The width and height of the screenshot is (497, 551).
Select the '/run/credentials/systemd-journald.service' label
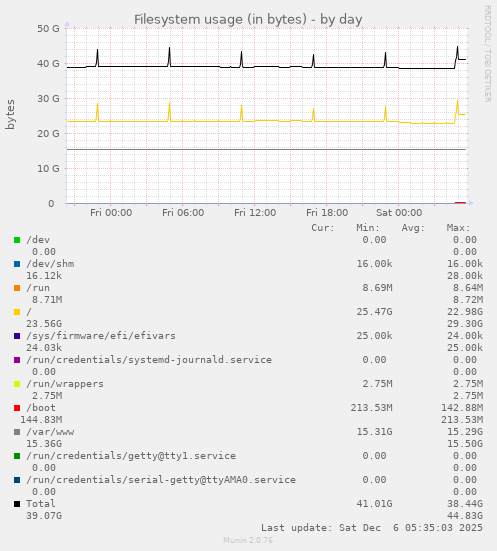(x=149, y=360)
